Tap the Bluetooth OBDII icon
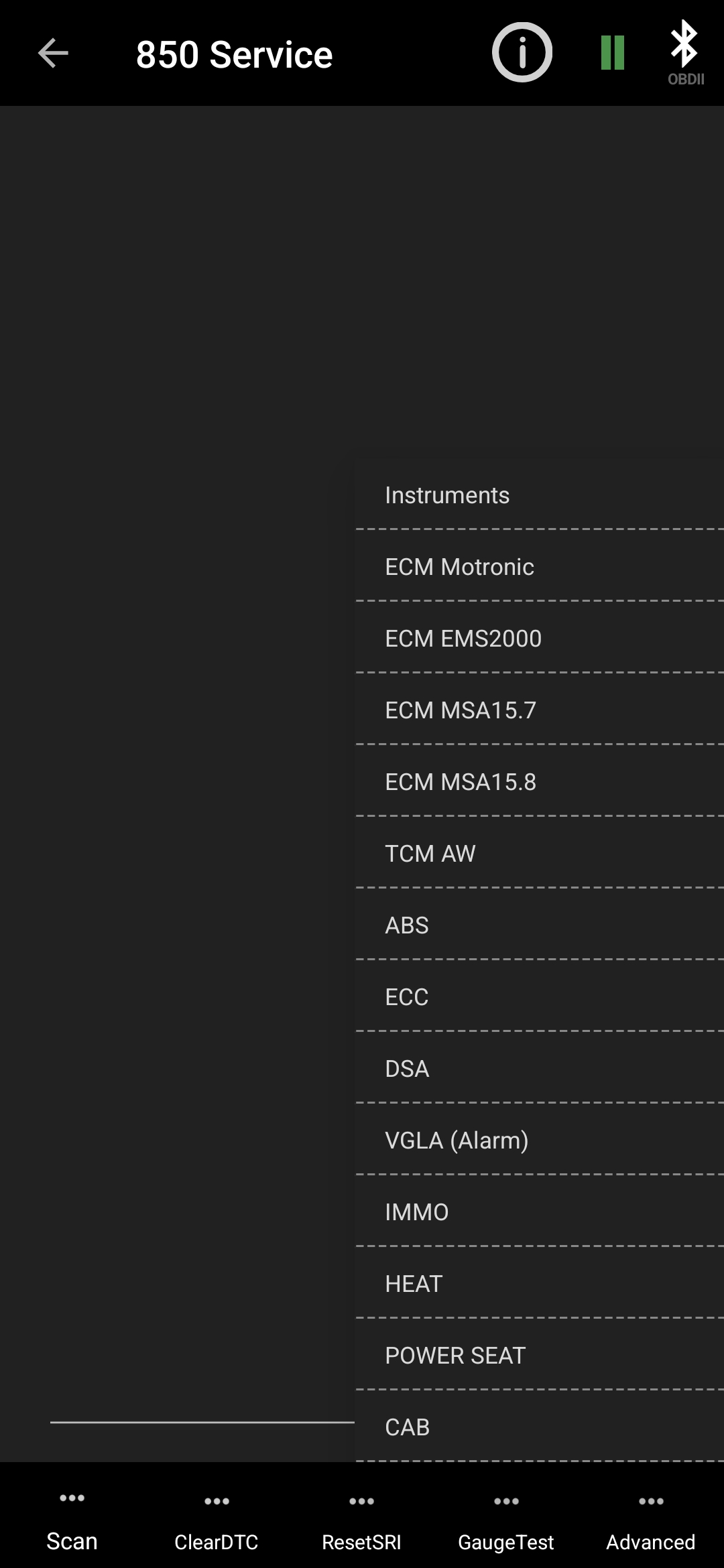 pos(684,54)
